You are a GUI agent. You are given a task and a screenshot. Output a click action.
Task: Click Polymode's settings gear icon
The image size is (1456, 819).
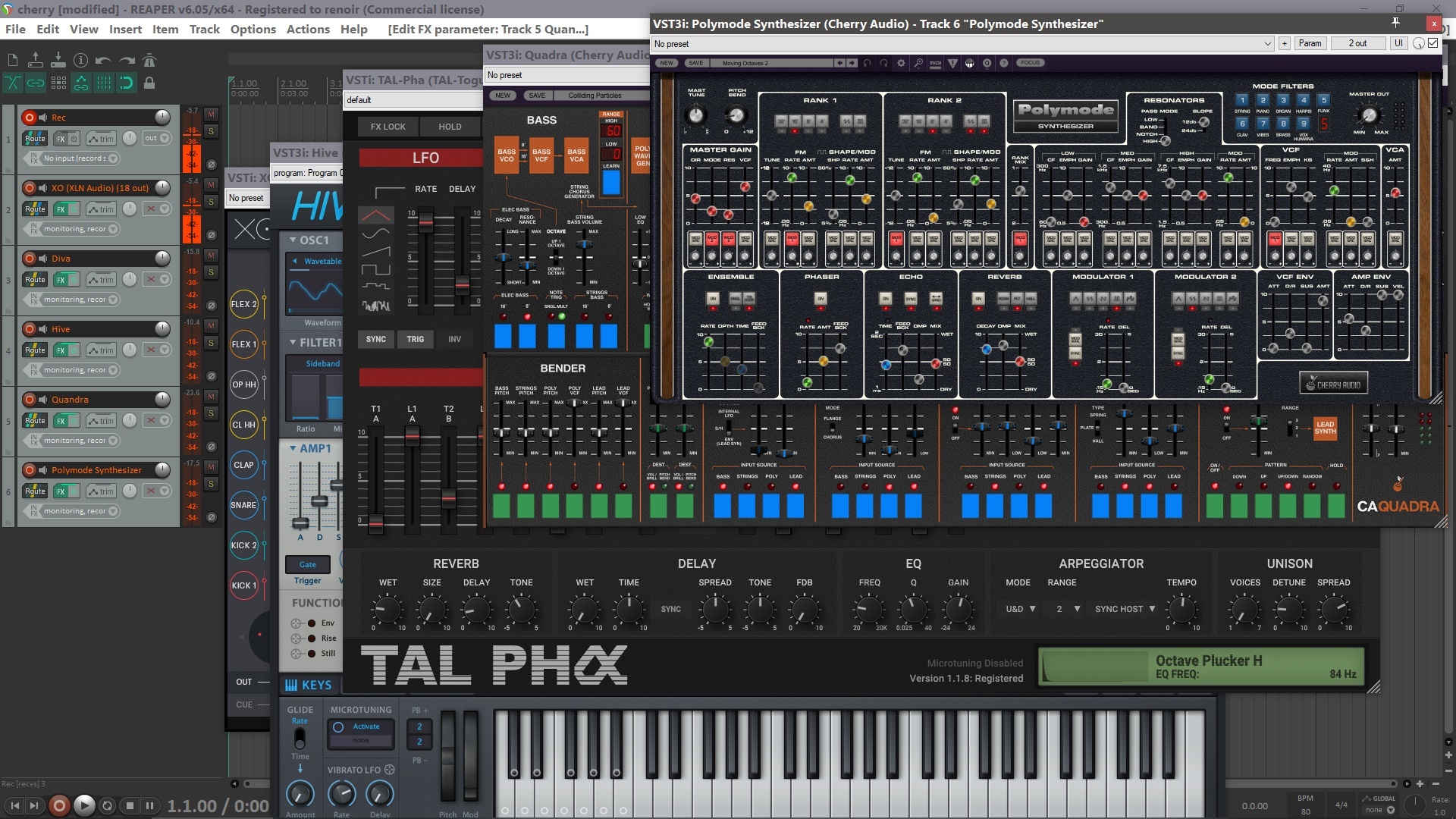click(901, 63)
